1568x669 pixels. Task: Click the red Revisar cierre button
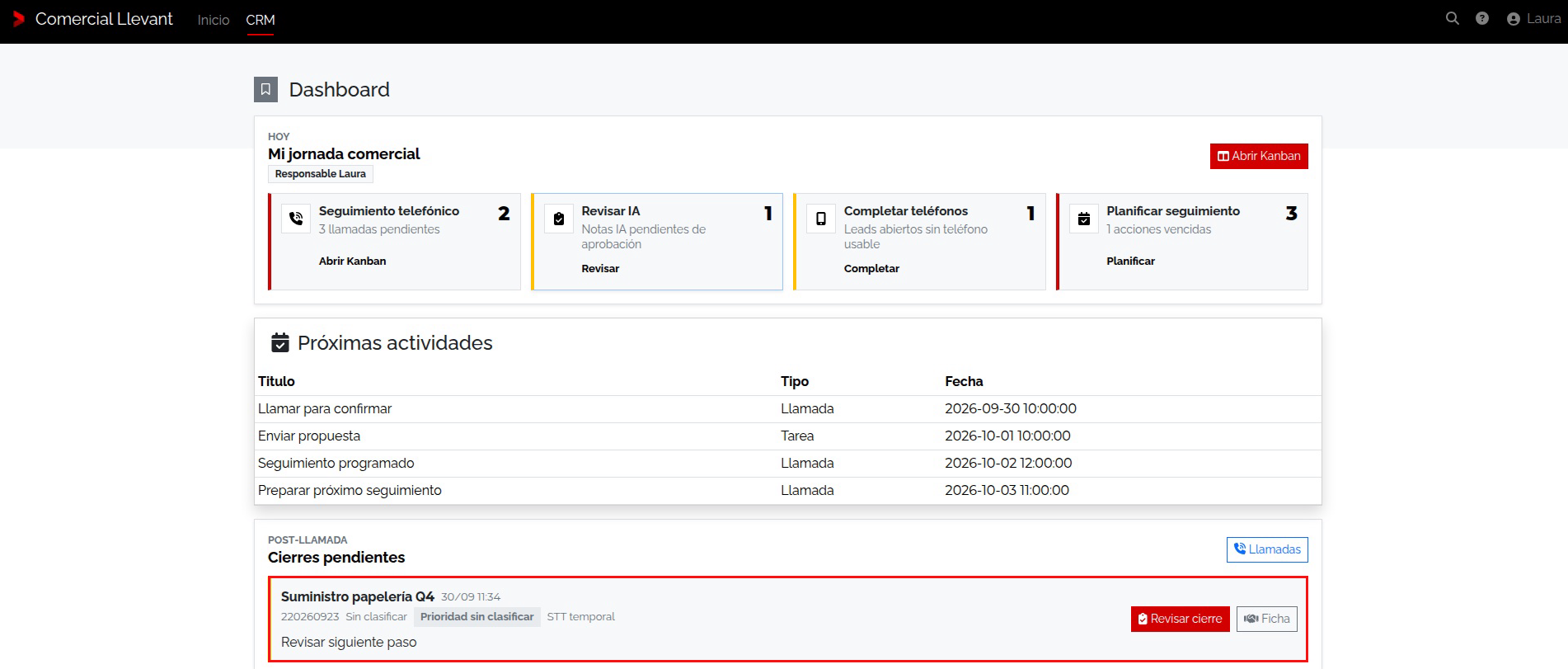tap(1180, 619)
